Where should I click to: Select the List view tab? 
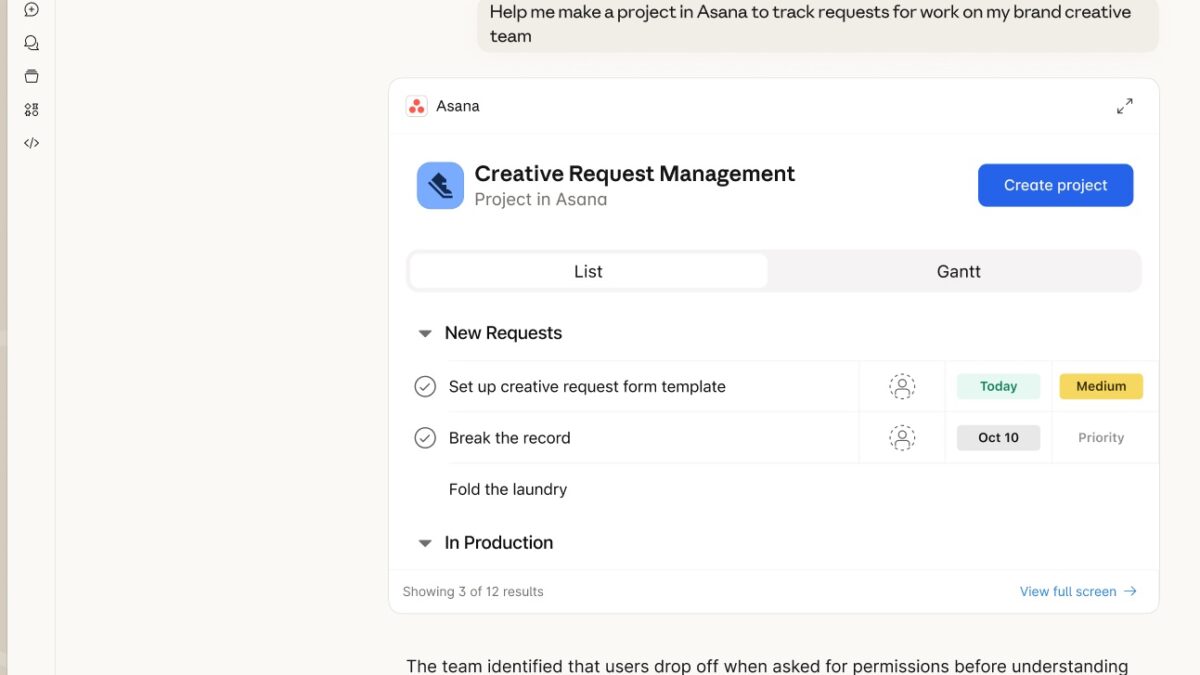click(588, 271)
